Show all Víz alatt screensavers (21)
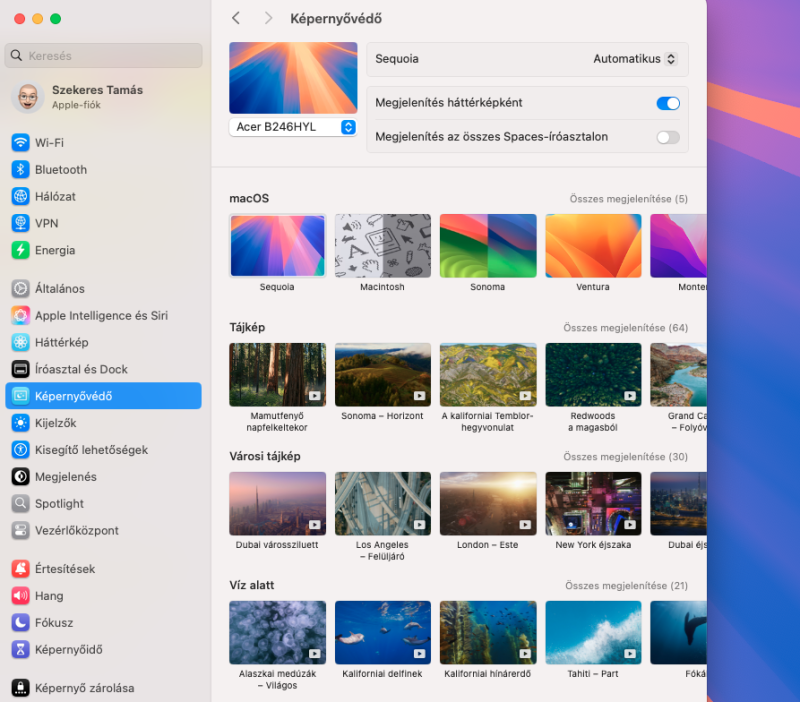Viewport: 800px width, 702px height. click(x=627, y=586)
